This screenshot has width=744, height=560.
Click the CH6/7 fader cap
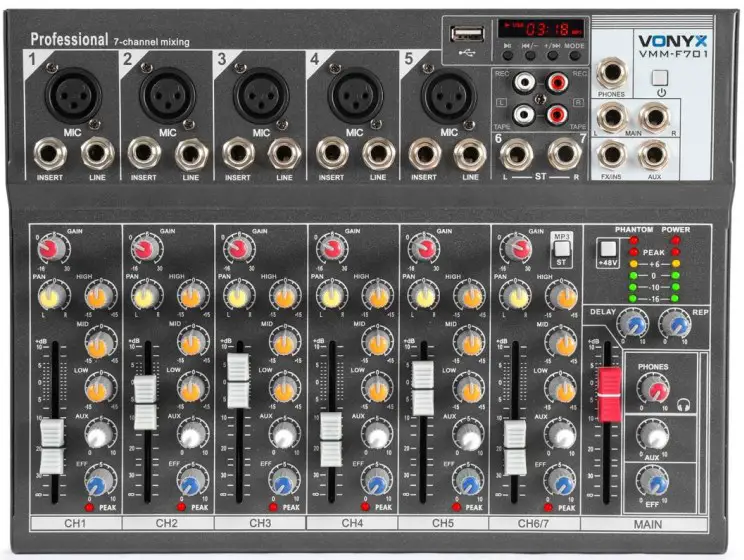coord(514,448)
